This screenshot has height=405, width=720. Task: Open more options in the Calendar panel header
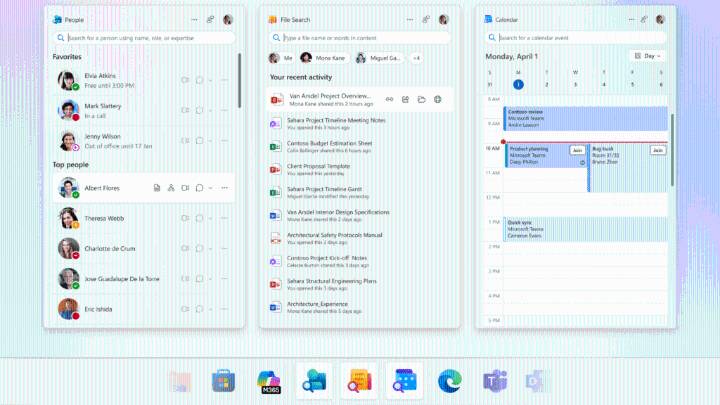point(631,20)
